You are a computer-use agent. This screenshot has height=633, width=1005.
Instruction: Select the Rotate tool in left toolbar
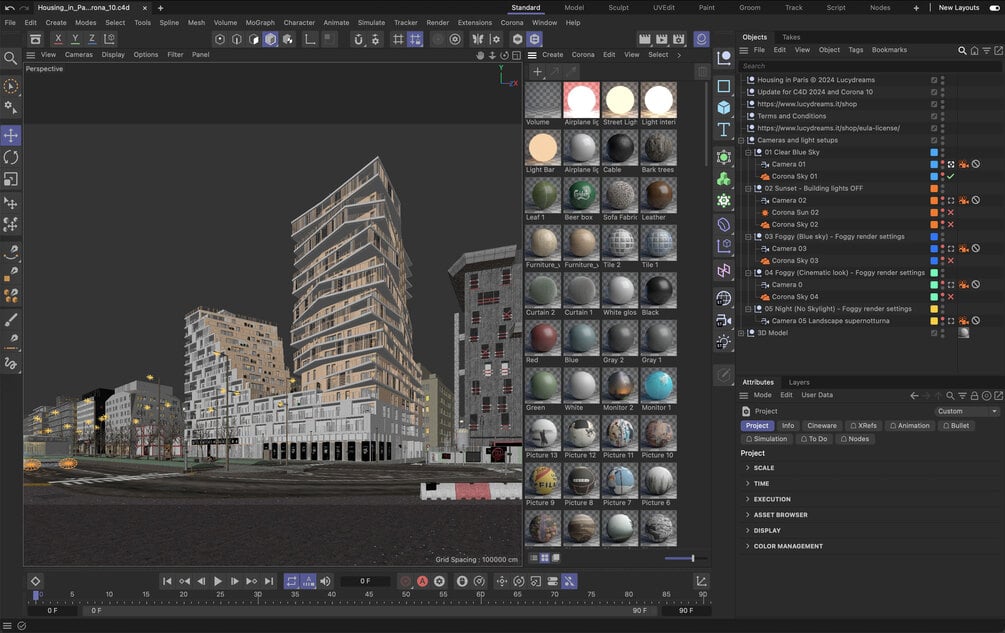11,157
